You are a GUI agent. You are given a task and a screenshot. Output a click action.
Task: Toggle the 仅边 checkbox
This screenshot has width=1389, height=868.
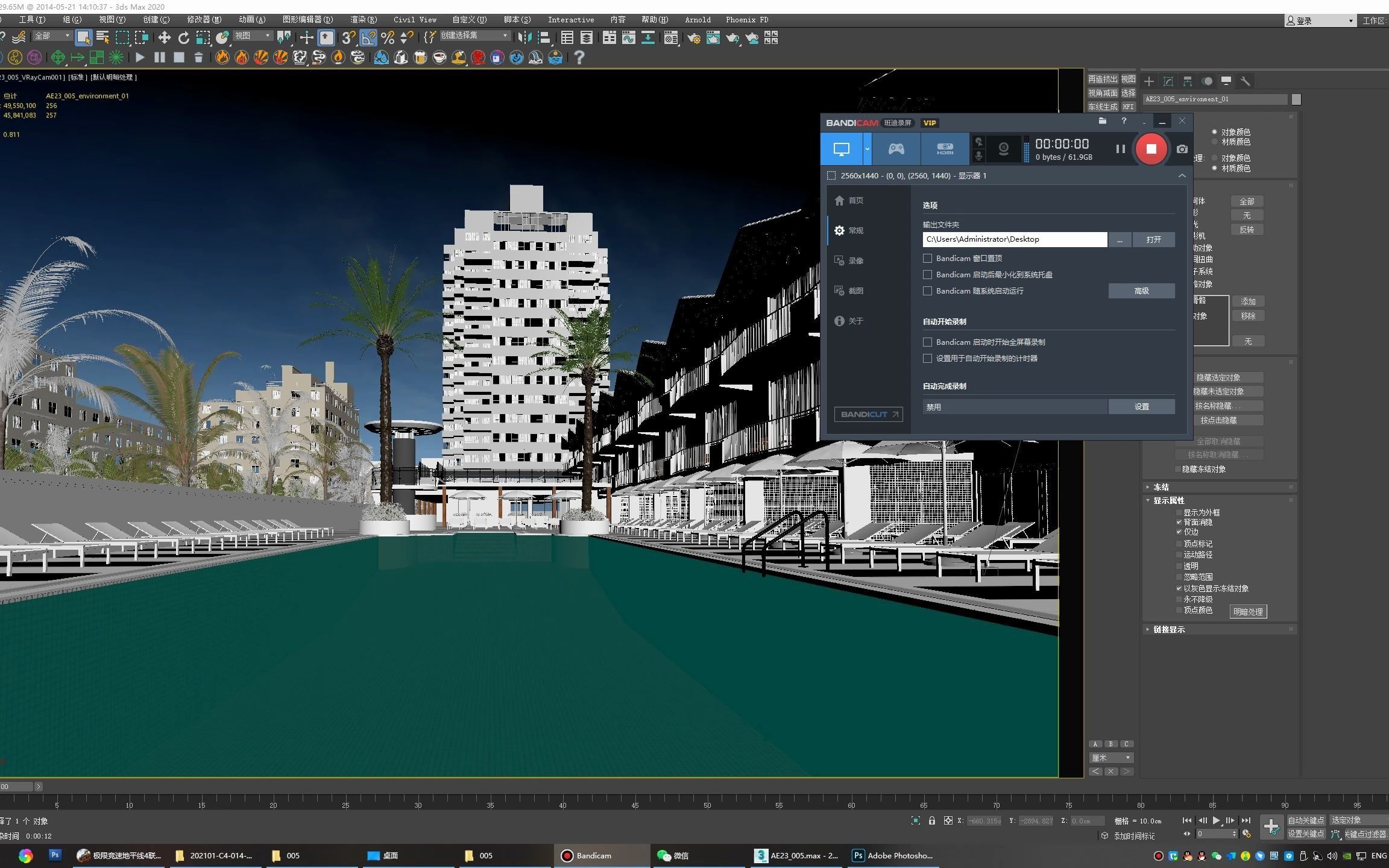point(1179,532)
